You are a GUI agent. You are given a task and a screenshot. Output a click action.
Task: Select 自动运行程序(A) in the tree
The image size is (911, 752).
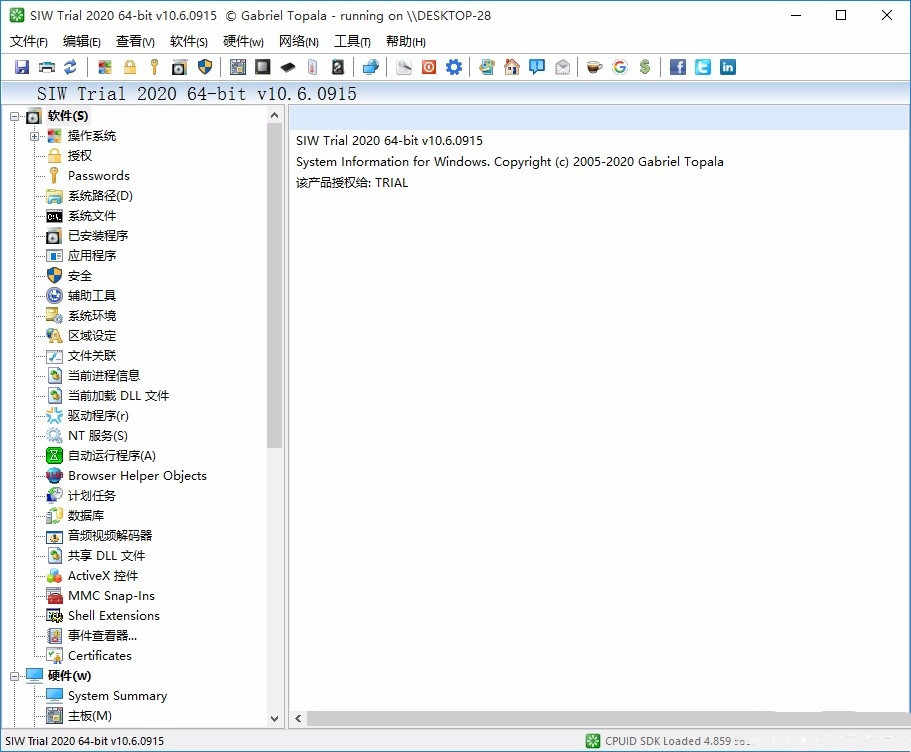point(112,456)
